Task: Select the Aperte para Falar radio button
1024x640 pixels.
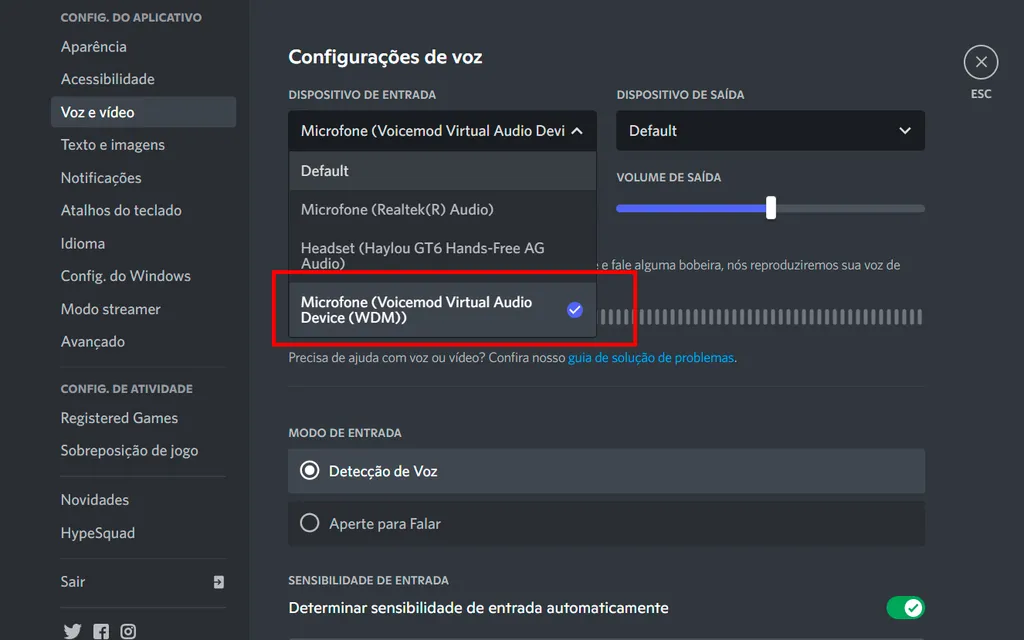Action: [308, 523]
